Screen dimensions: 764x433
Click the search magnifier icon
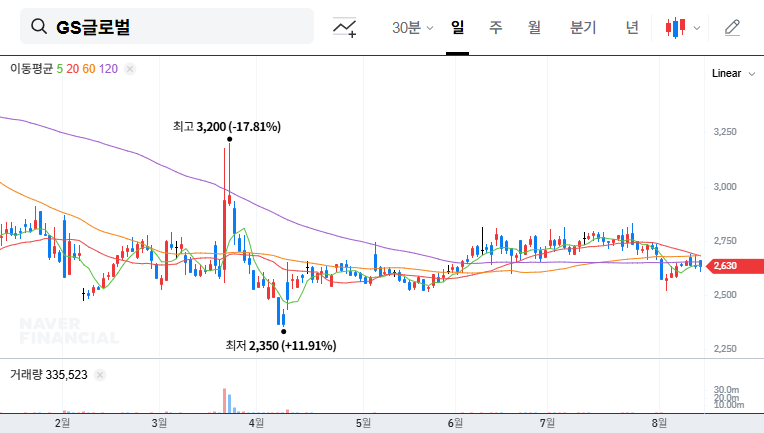coord(39,26)
